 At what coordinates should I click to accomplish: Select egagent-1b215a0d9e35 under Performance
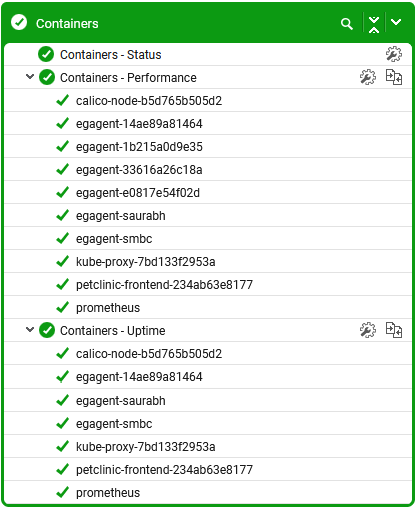tap(139, 147)
